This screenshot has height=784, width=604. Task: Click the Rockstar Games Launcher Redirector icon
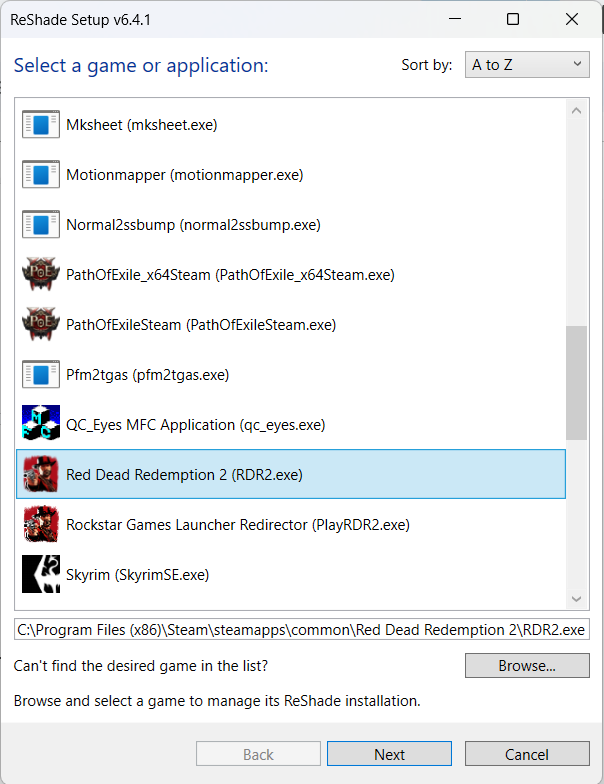pyautogui.click(x=41, y=524)
